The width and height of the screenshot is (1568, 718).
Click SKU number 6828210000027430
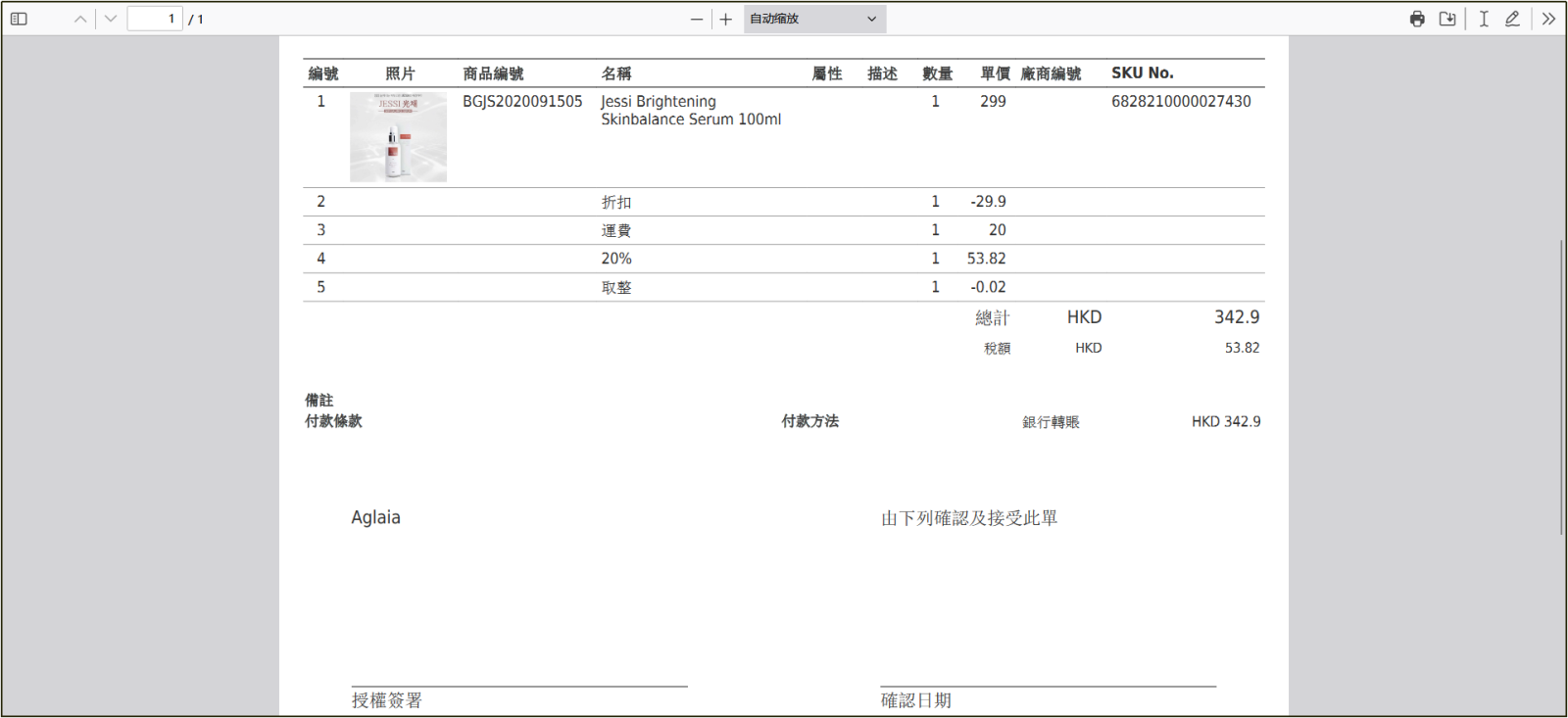click(x=1181, y=101)
